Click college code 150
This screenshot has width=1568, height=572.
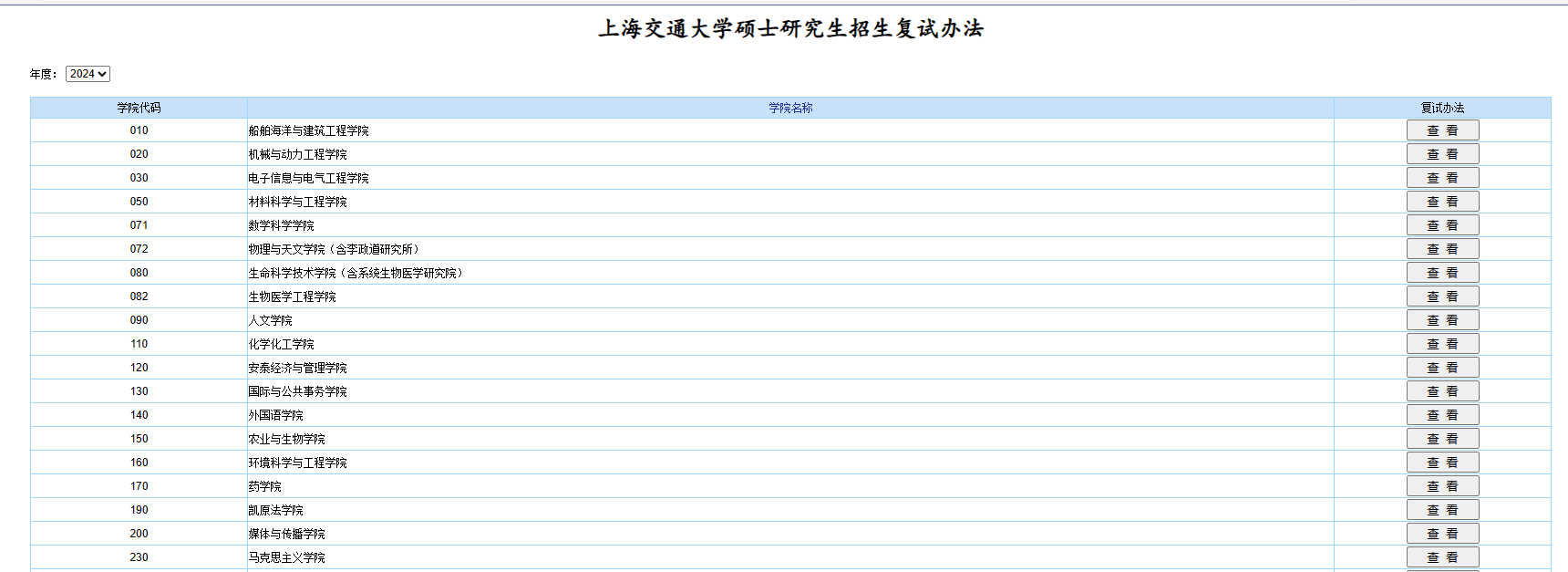(x=139, y=439)
